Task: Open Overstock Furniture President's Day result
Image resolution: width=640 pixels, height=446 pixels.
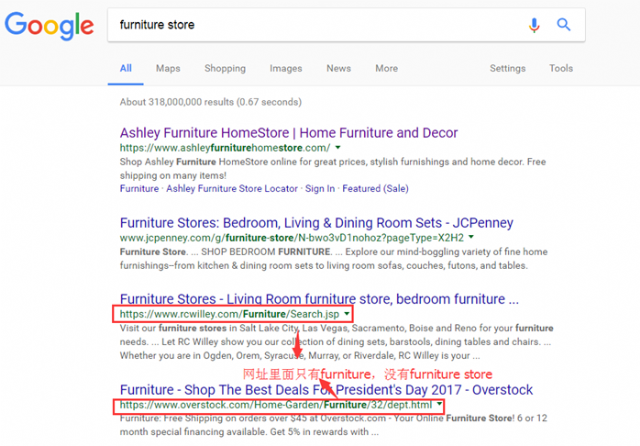Action: (x=326, y=390)
